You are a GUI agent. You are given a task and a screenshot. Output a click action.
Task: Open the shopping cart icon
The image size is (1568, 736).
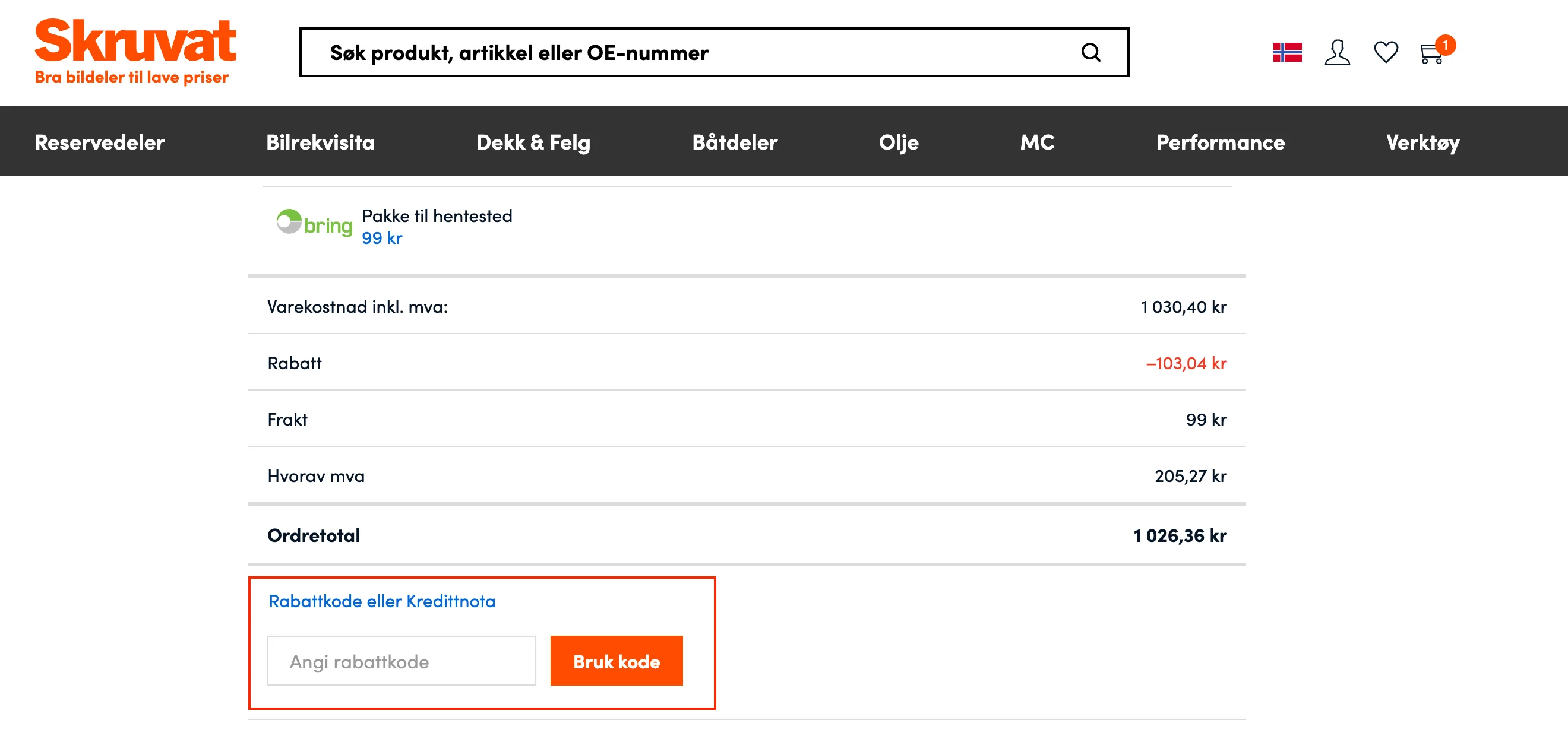pos(1431,53)
